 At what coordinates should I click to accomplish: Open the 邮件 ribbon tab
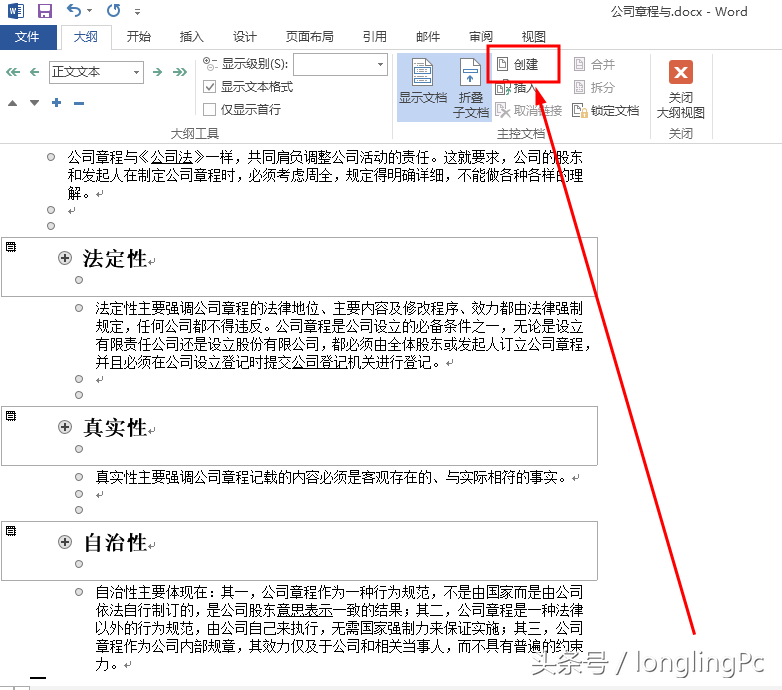[428, 36]
